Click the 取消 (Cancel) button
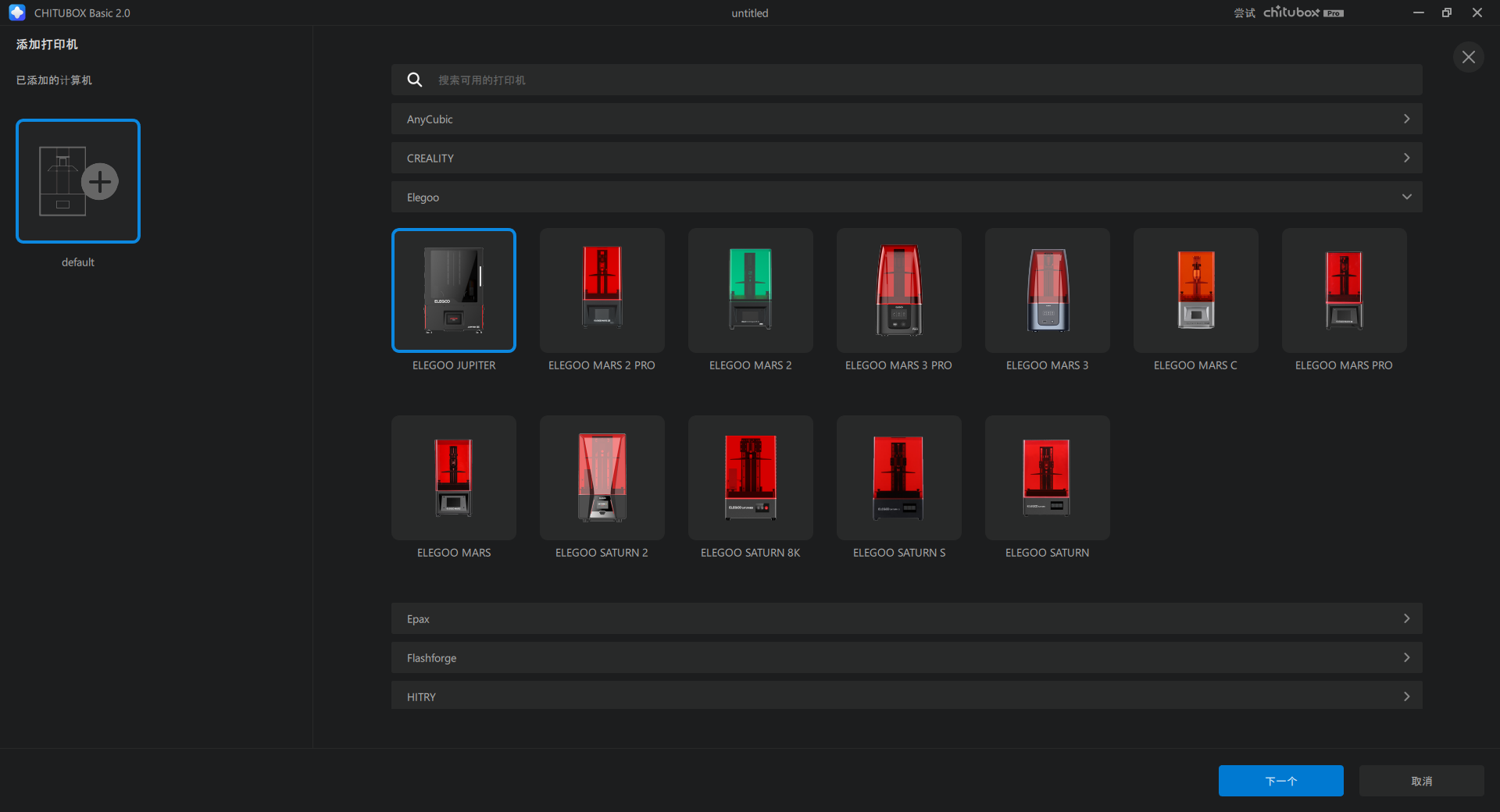The height and width of the screenshot is (812, 1500). 1422,781
